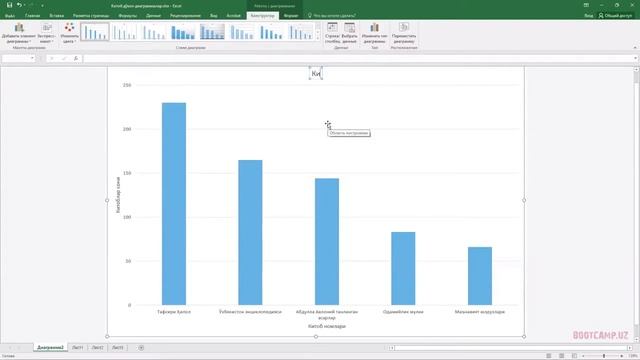Viewport: 640px width, 360px height.
Task: Add a new sheet with the plus button
Action: [x=141, y=348]
